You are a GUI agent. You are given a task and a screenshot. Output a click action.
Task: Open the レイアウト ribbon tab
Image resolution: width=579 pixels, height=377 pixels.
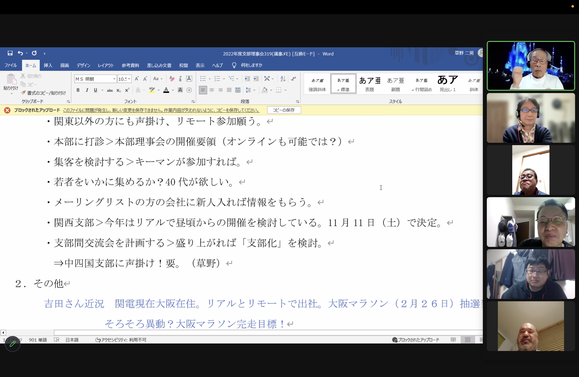(106, 65)
